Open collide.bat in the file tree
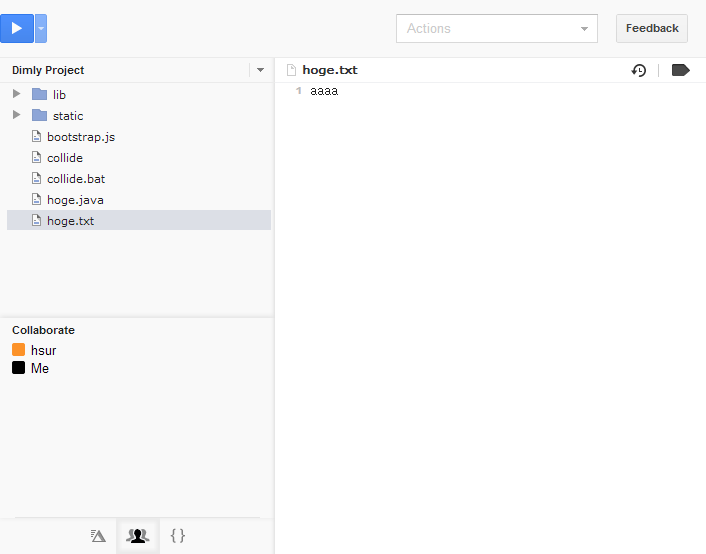 click(75, 179)
